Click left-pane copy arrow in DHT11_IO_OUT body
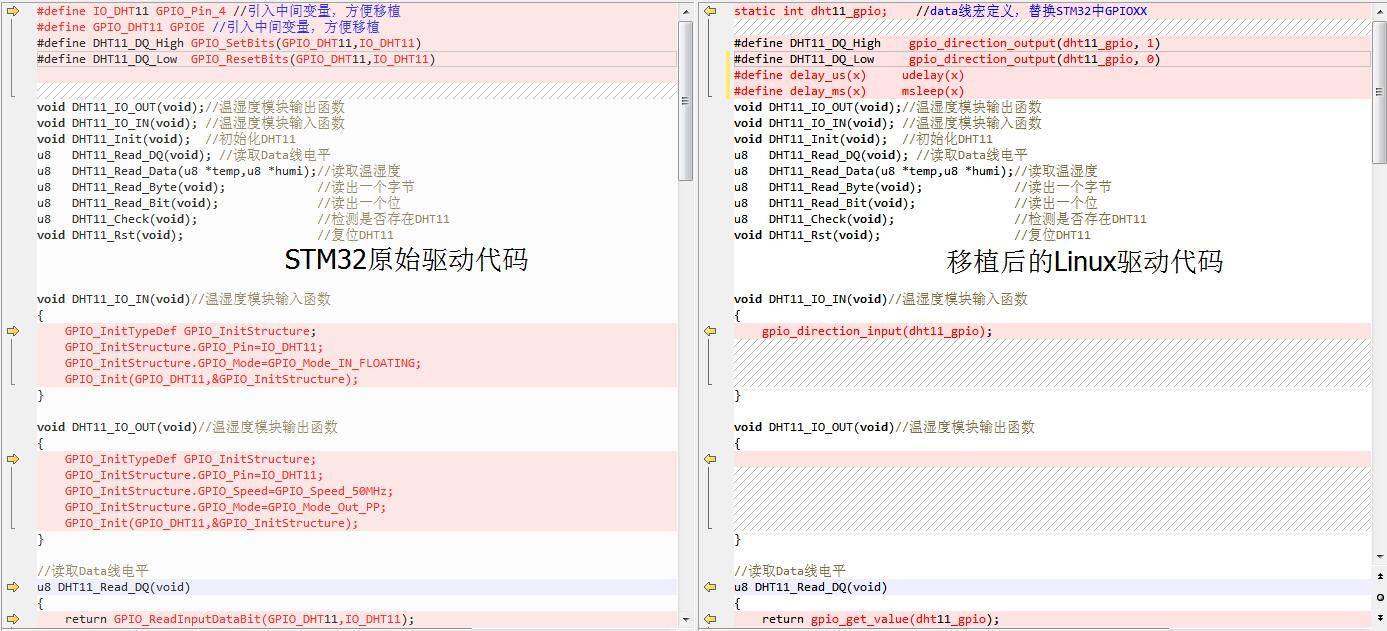 13,459
